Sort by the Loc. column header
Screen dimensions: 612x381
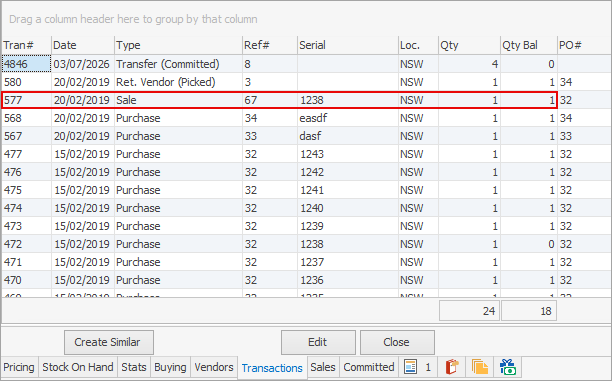click(418, 45)
